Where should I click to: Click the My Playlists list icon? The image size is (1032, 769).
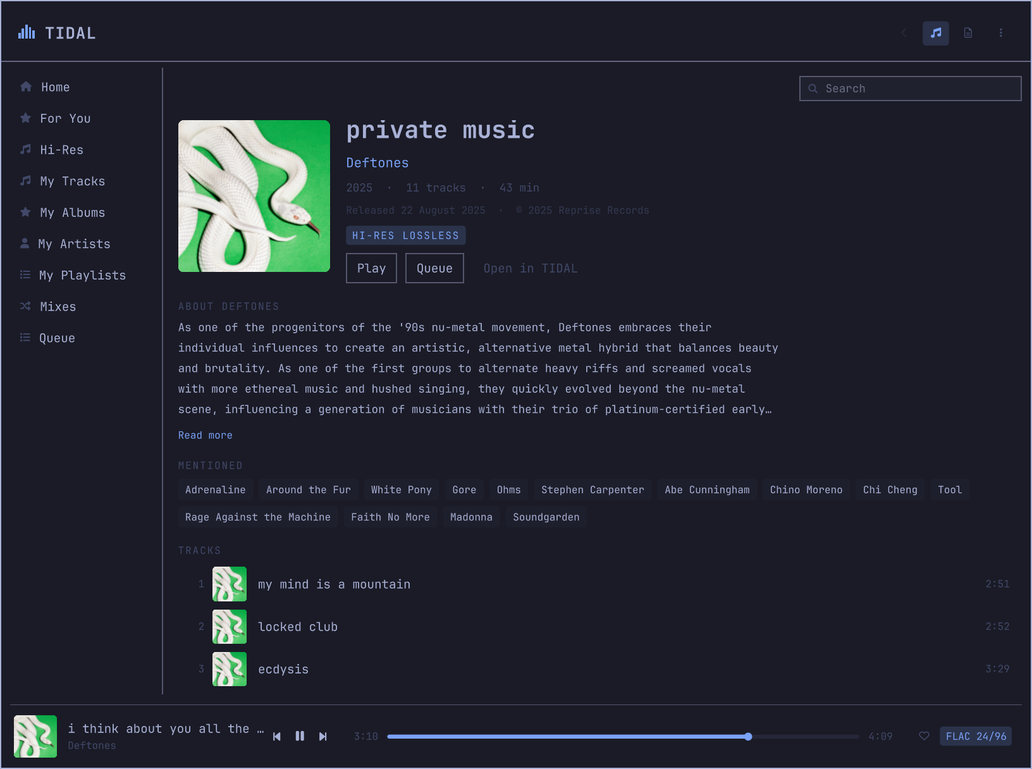pyautogui.click(x=26, y=275)
